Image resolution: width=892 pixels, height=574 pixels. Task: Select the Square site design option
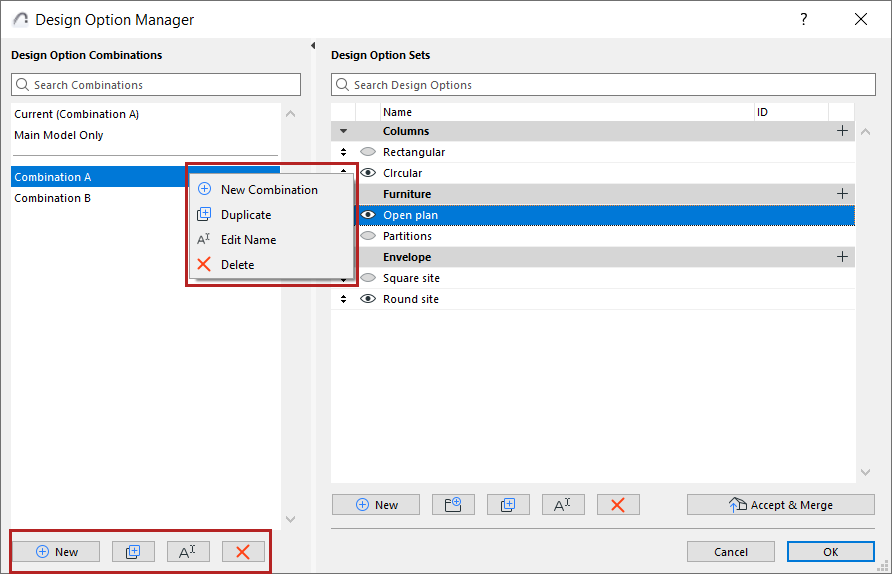point(605,278)
